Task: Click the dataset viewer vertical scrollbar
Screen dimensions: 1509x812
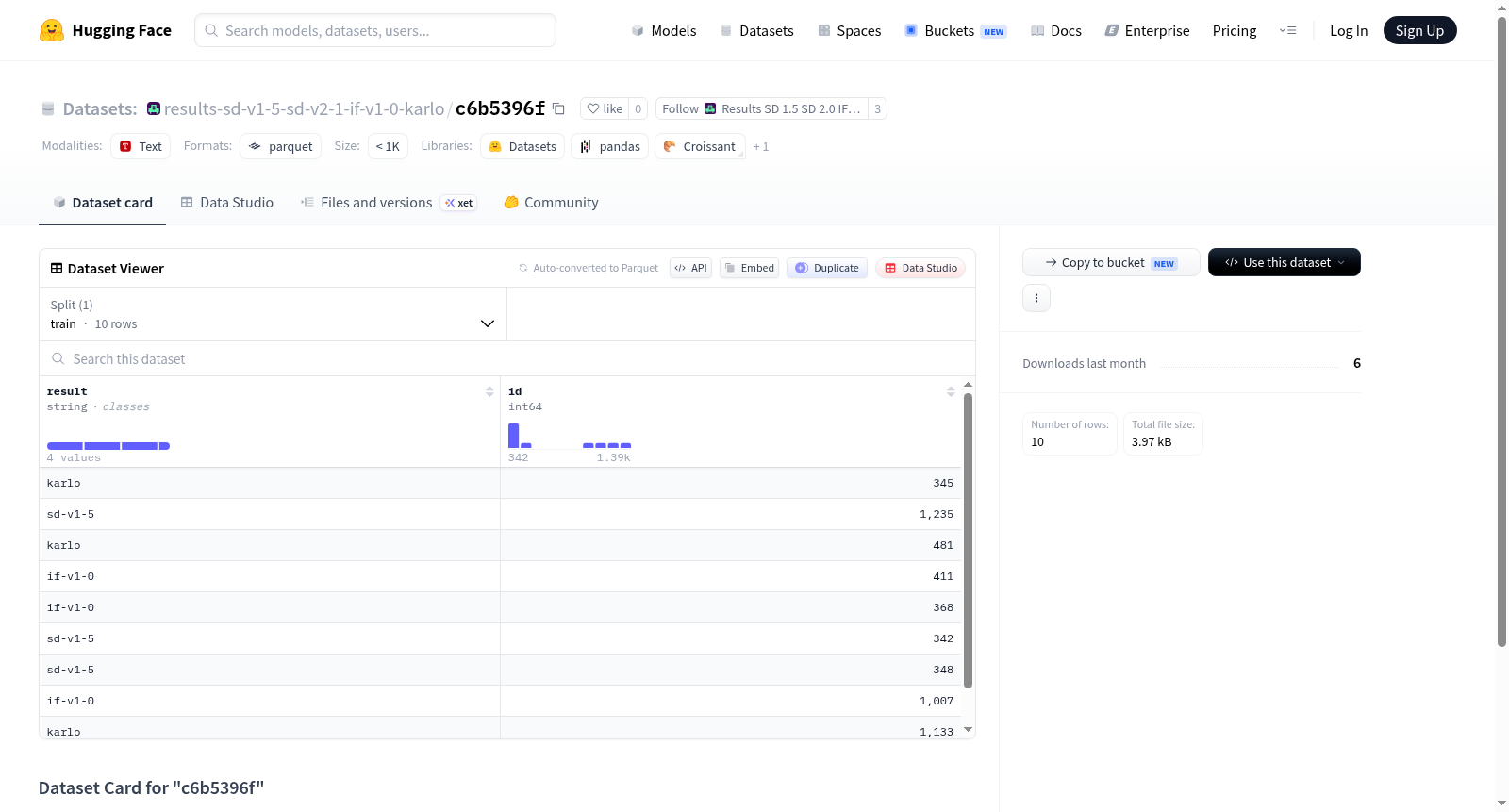Action: [x=968, y=540]
